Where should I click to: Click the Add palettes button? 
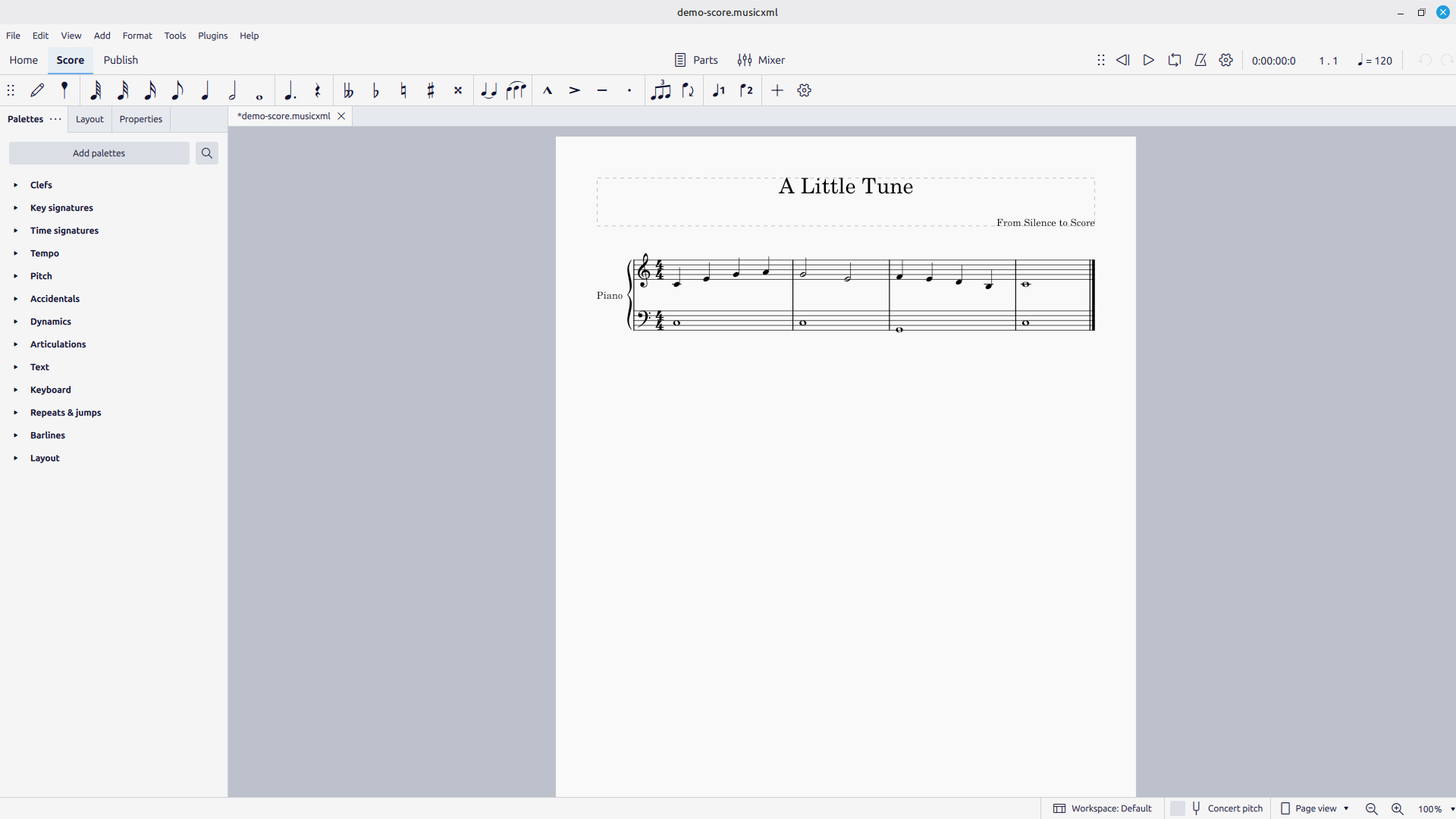pos(99,153)
